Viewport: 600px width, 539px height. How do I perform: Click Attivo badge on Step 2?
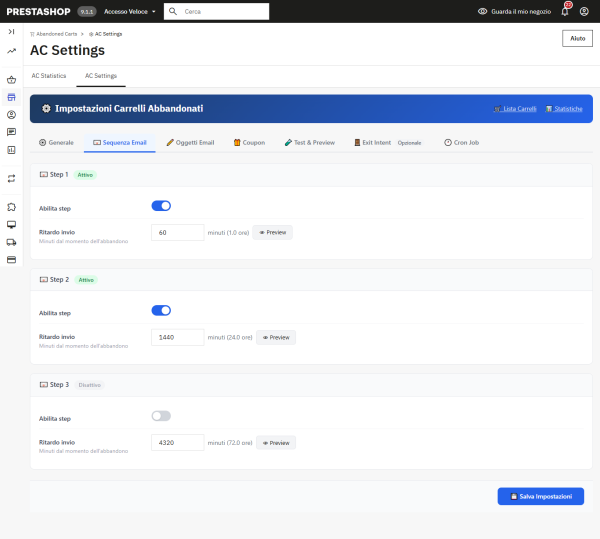coord(86,280)
